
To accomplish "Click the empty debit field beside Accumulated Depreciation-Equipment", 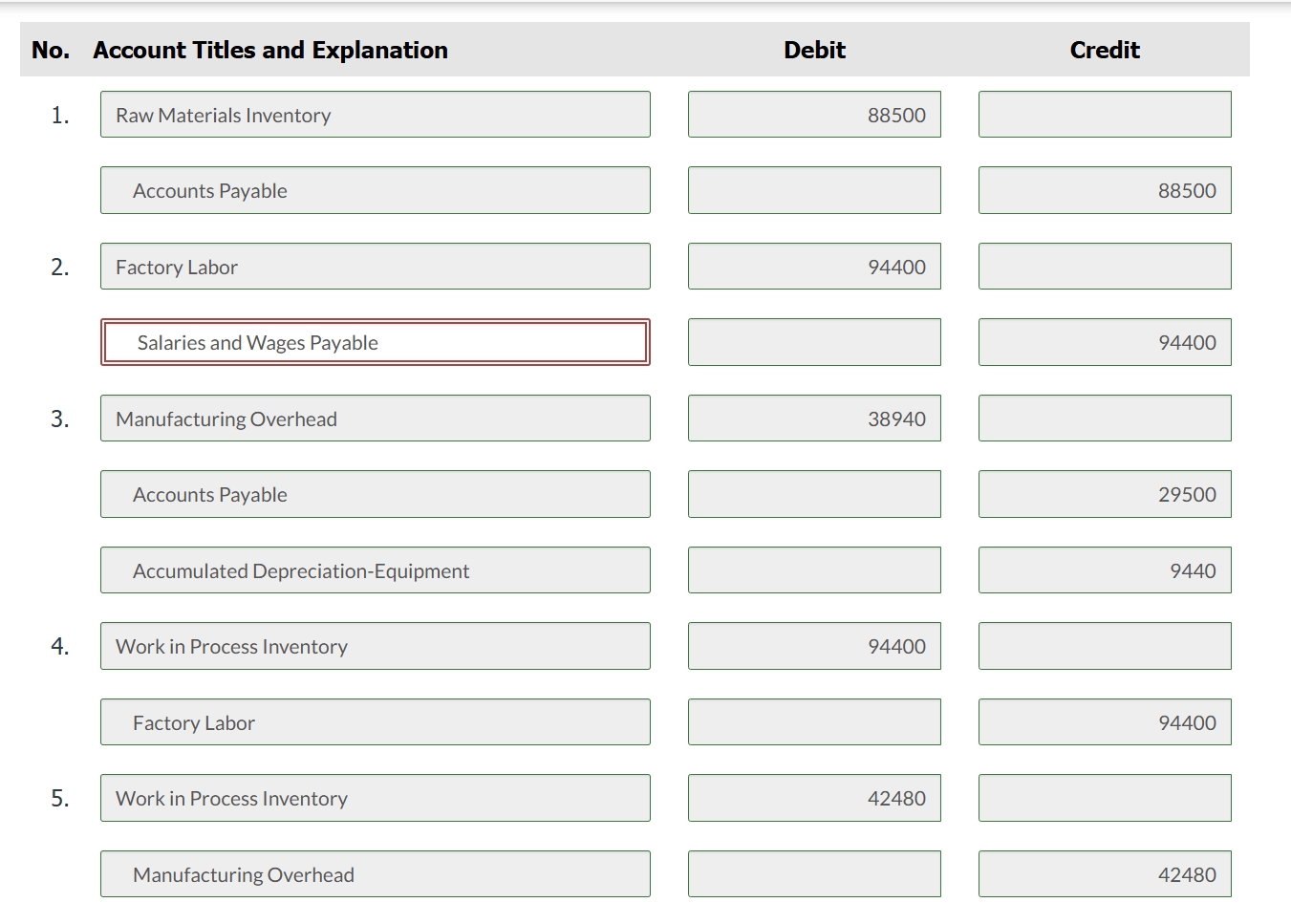I will [x=814, y=570].
